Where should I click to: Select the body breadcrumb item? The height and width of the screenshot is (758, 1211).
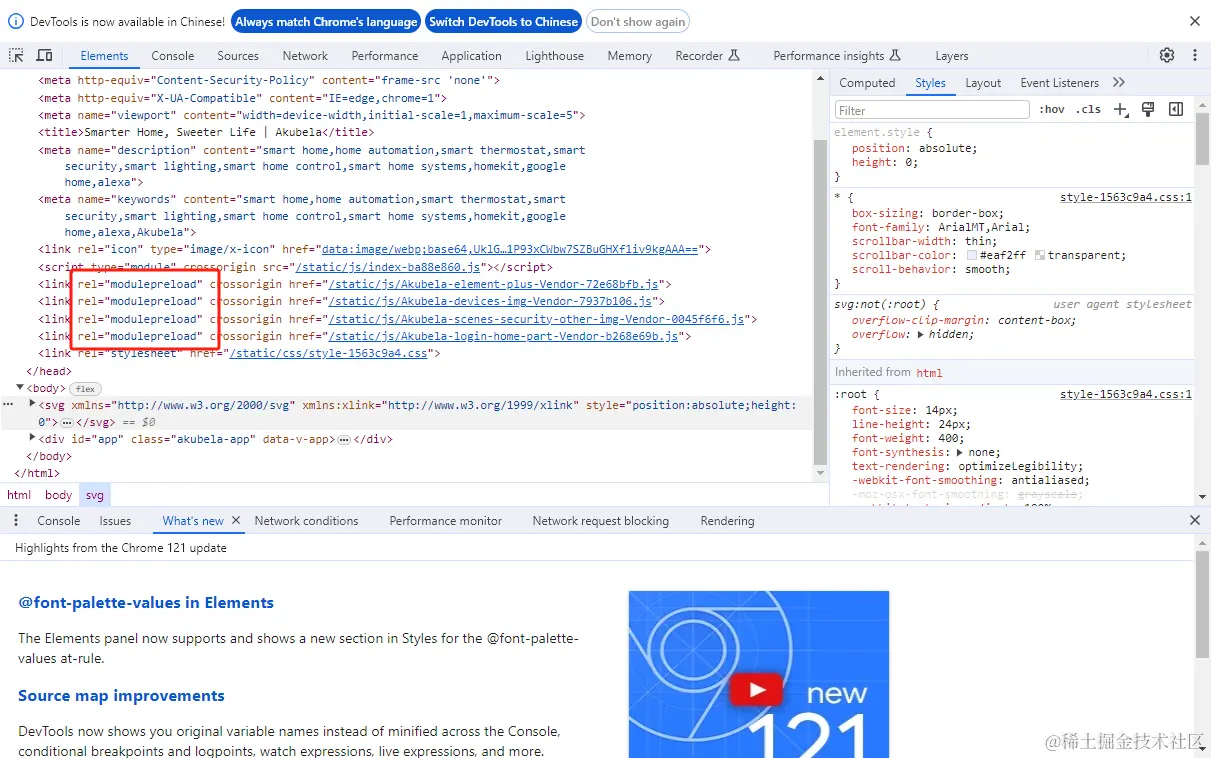pos(58,494)
